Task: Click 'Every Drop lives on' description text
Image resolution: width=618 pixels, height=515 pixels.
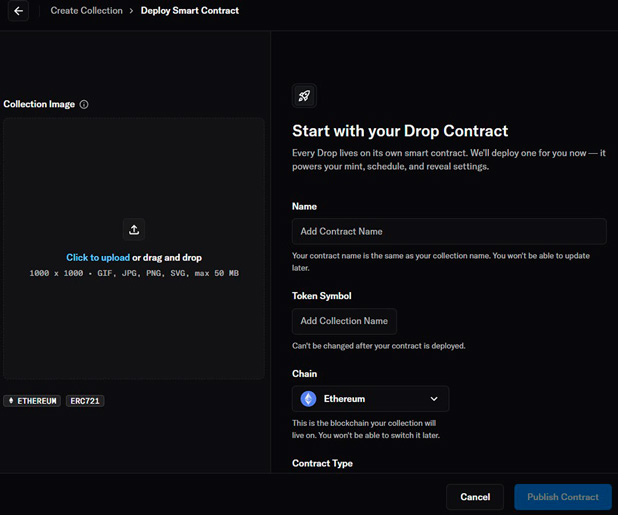Action: click(449, 160)
